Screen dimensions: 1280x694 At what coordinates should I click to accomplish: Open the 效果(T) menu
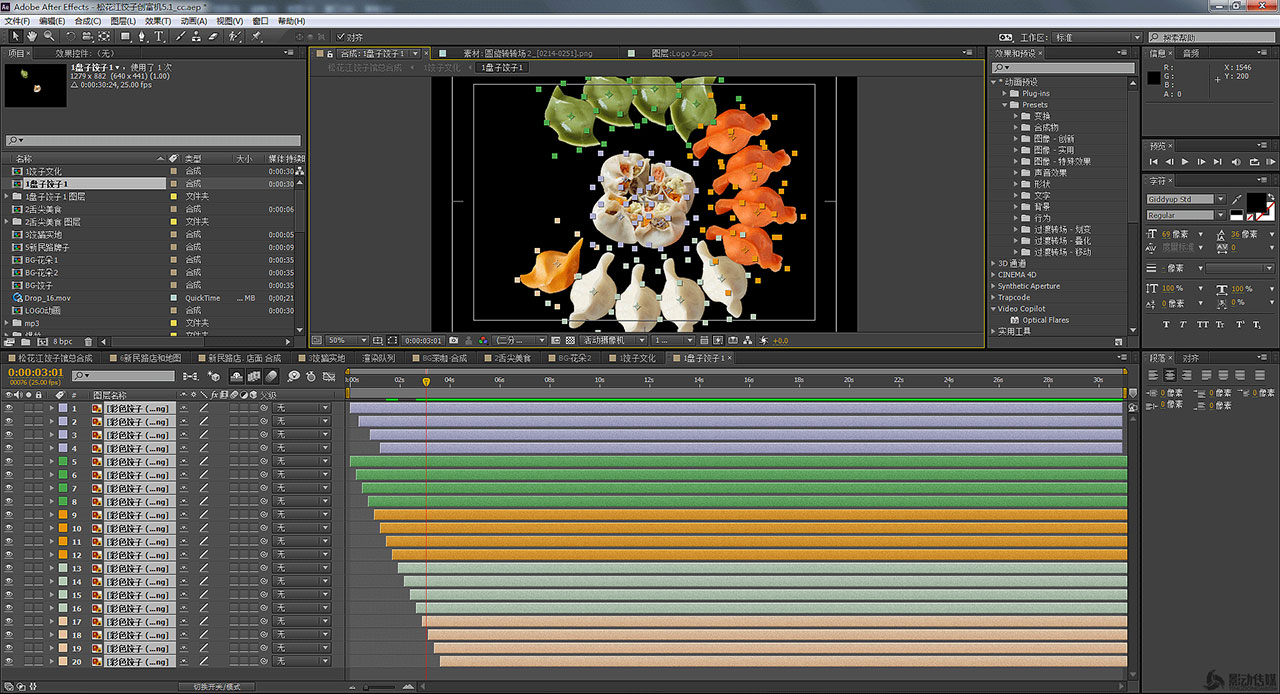(157, 21)
